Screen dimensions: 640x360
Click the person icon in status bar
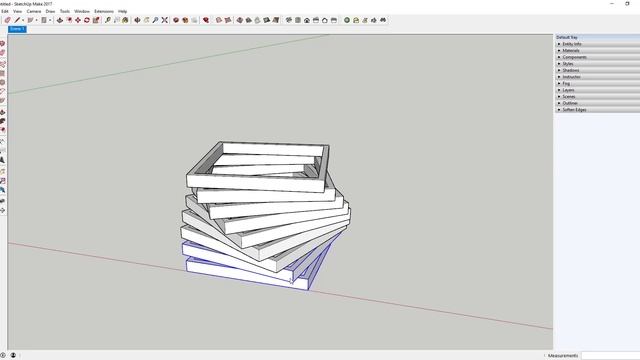13,356
